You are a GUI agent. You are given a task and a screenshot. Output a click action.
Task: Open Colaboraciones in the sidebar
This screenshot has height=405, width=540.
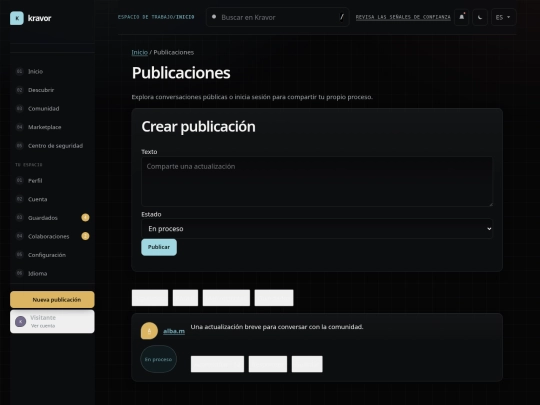[x=52, y=236]
